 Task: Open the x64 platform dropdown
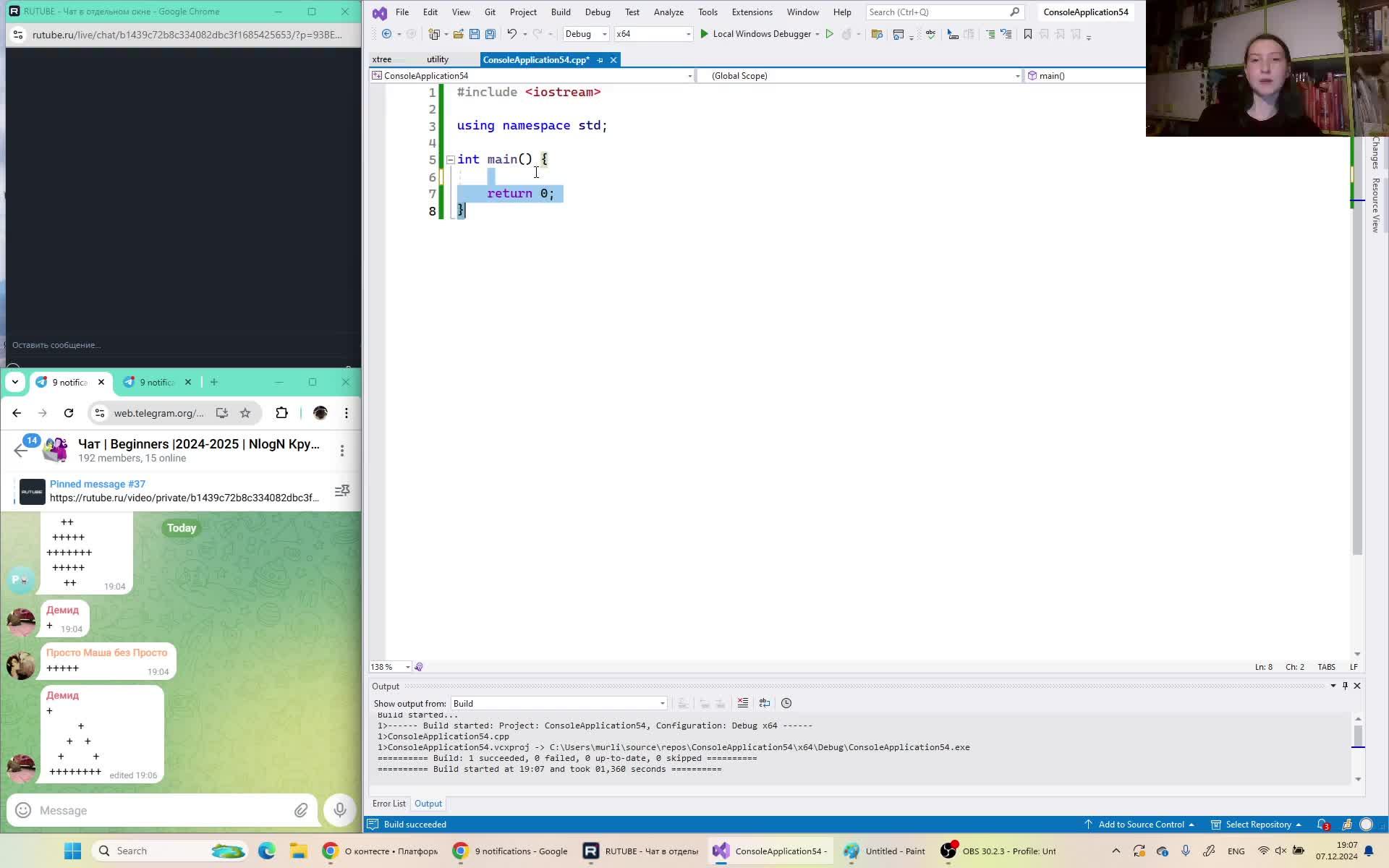653,34
